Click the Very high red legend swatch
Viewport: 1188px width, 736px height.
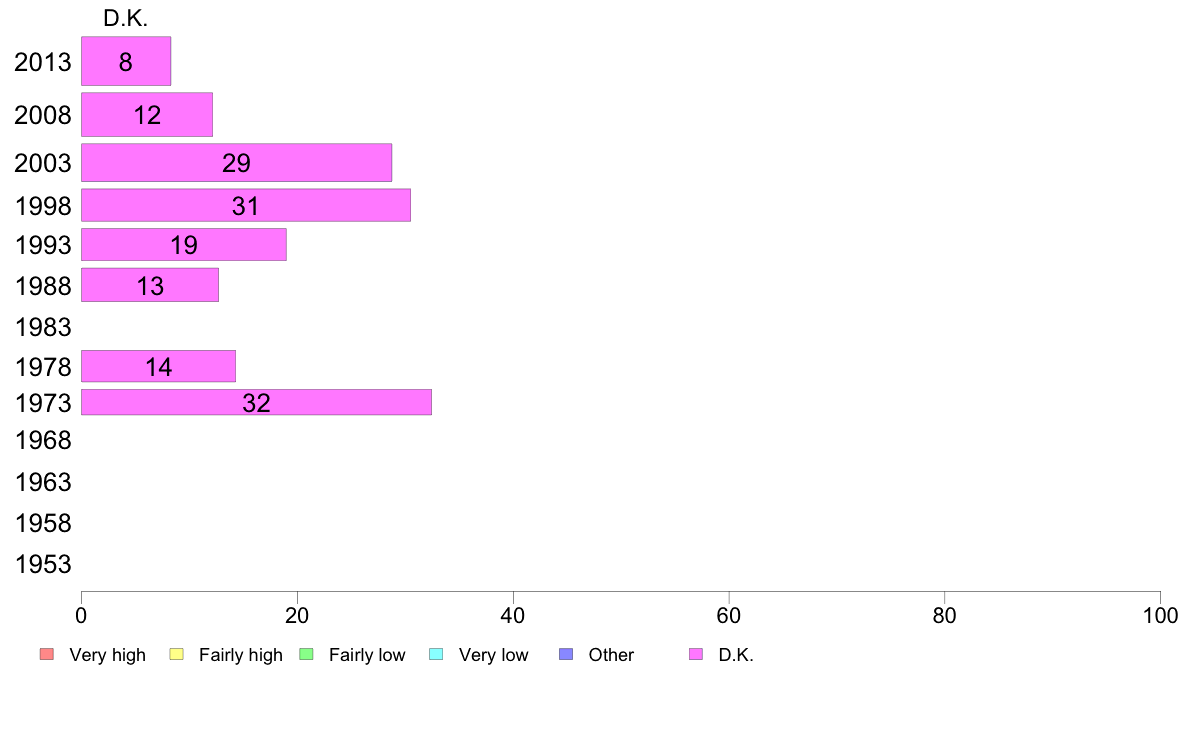click(x=47, y=654)
